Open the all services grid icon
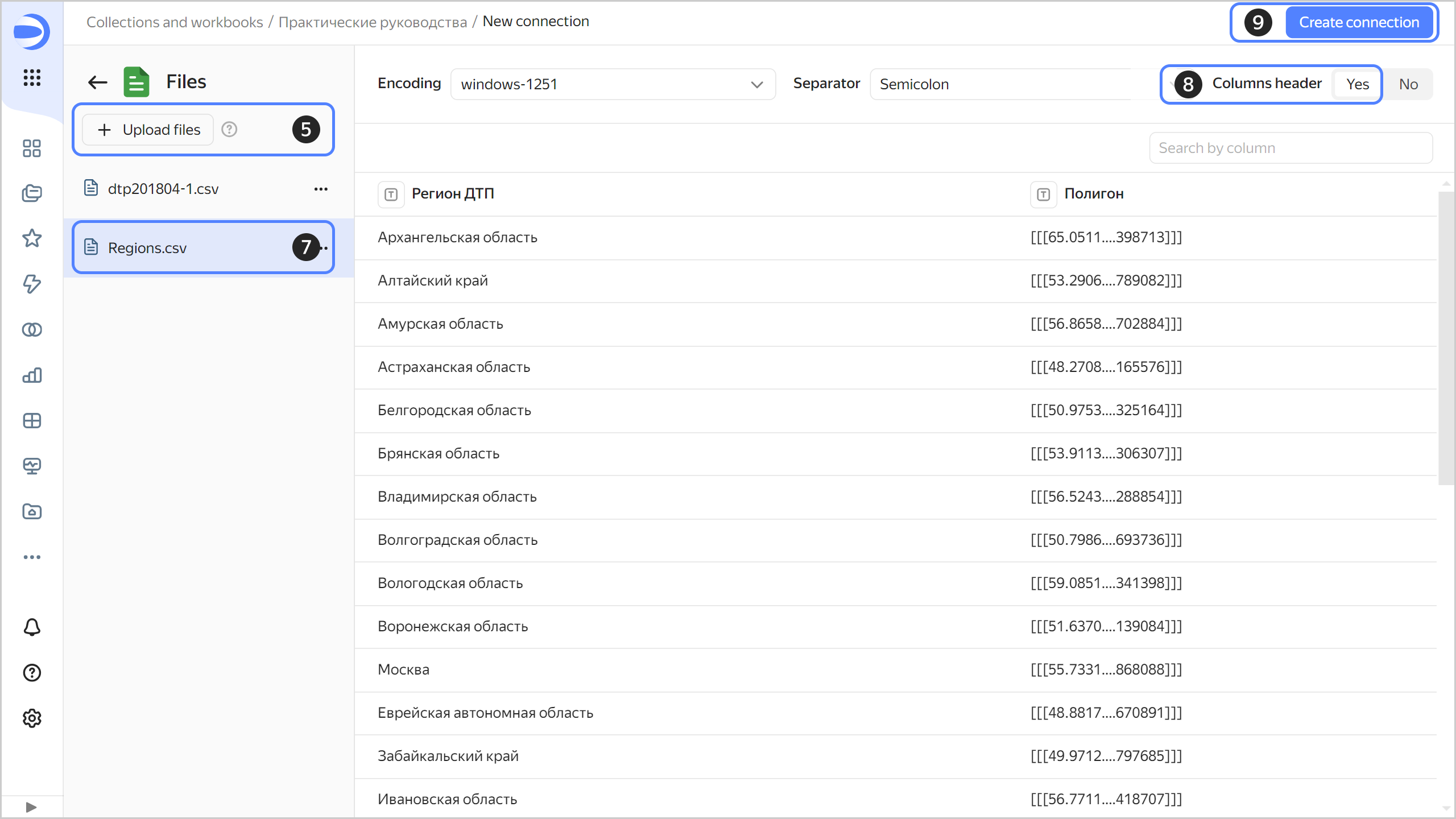The width and height of the screenshot is (1456, 819). 32,77
